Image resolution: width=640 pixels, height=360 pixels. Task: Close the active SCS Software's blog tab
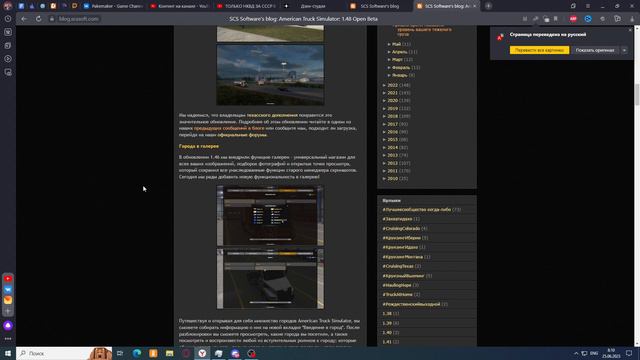(474, 6)
